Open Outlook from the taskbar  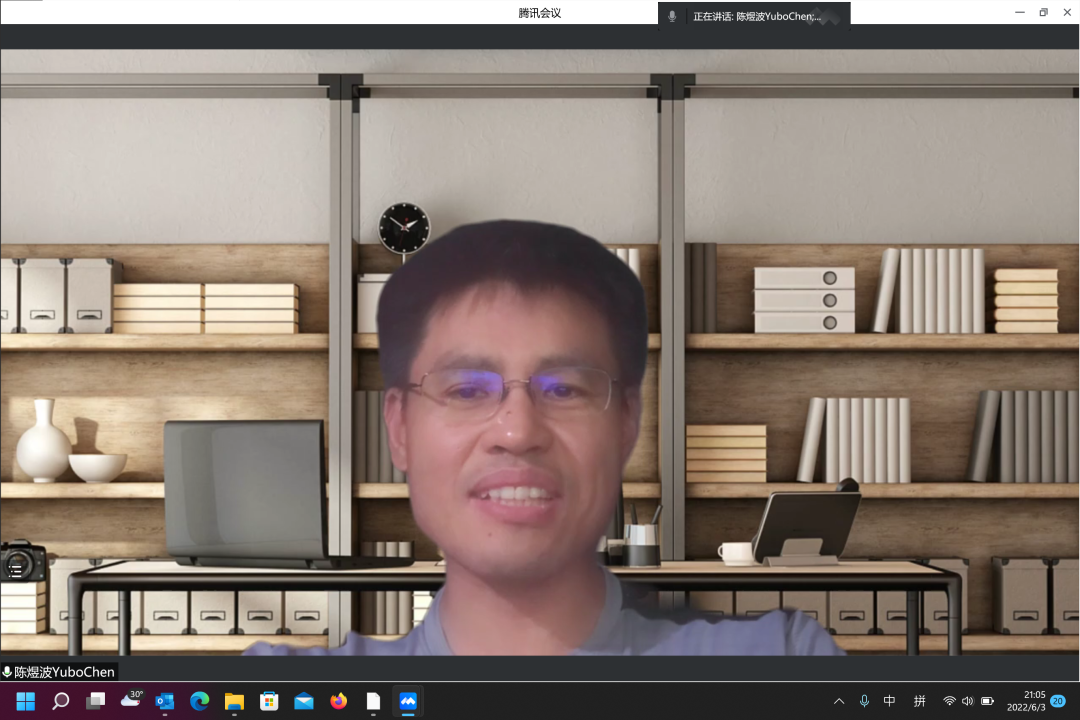tap(165, 701)
